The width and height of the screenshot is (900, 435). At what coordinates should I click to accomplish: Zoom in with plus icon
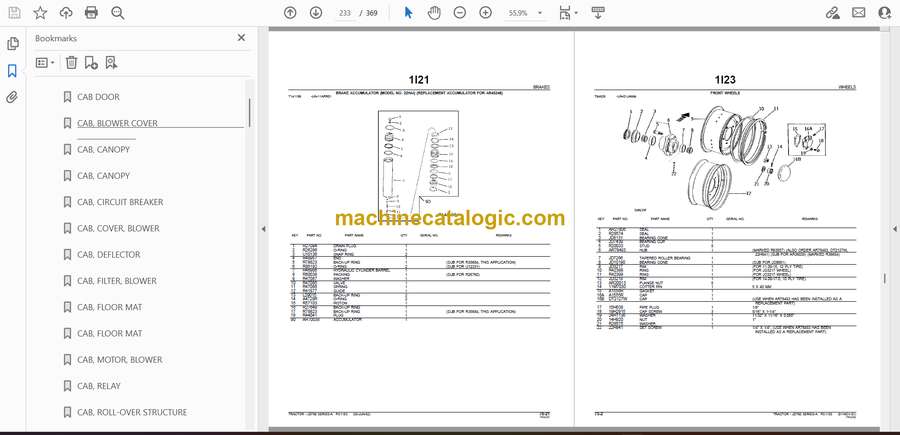coord(486,13)
